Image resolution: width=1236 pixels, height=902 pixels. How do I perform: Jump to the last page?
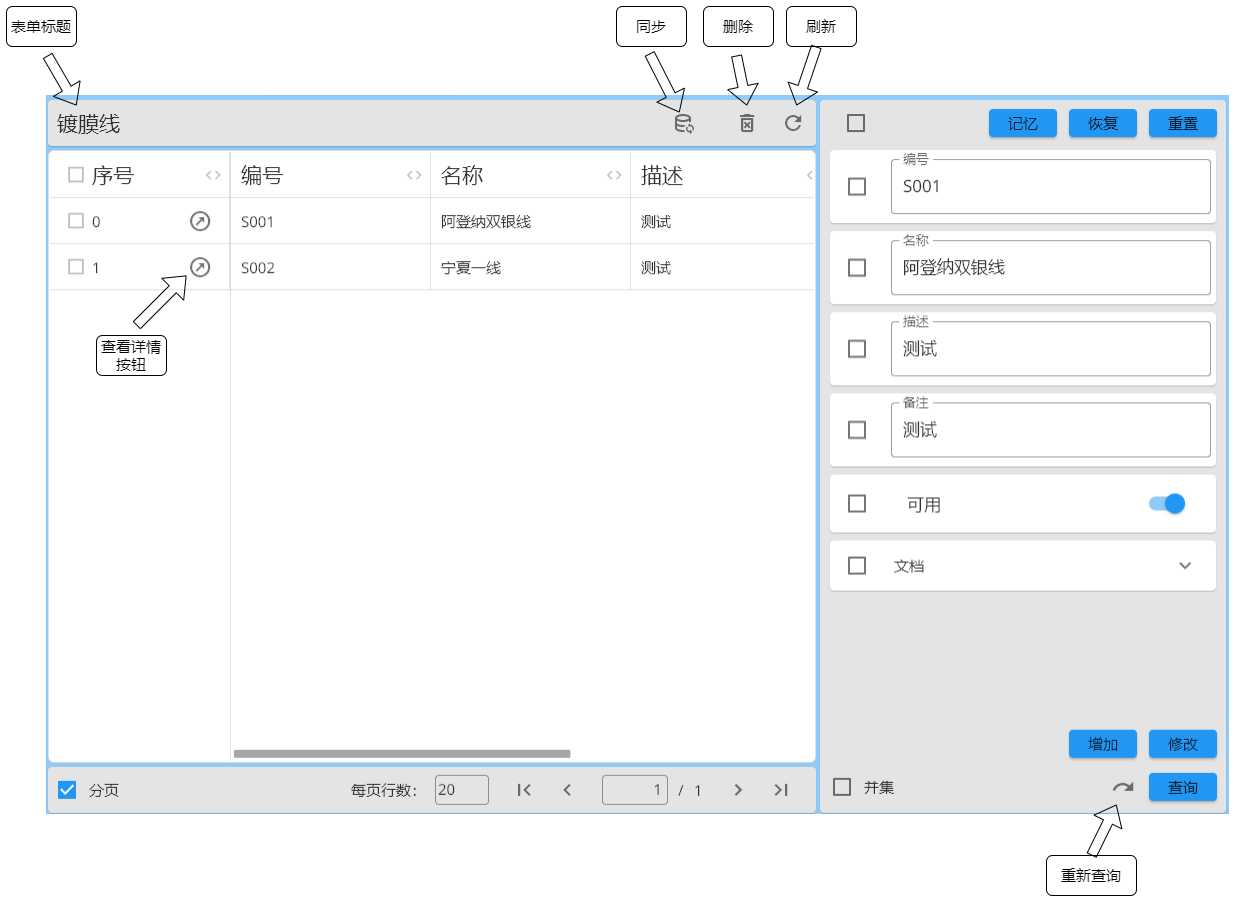[x=781, y=790]
